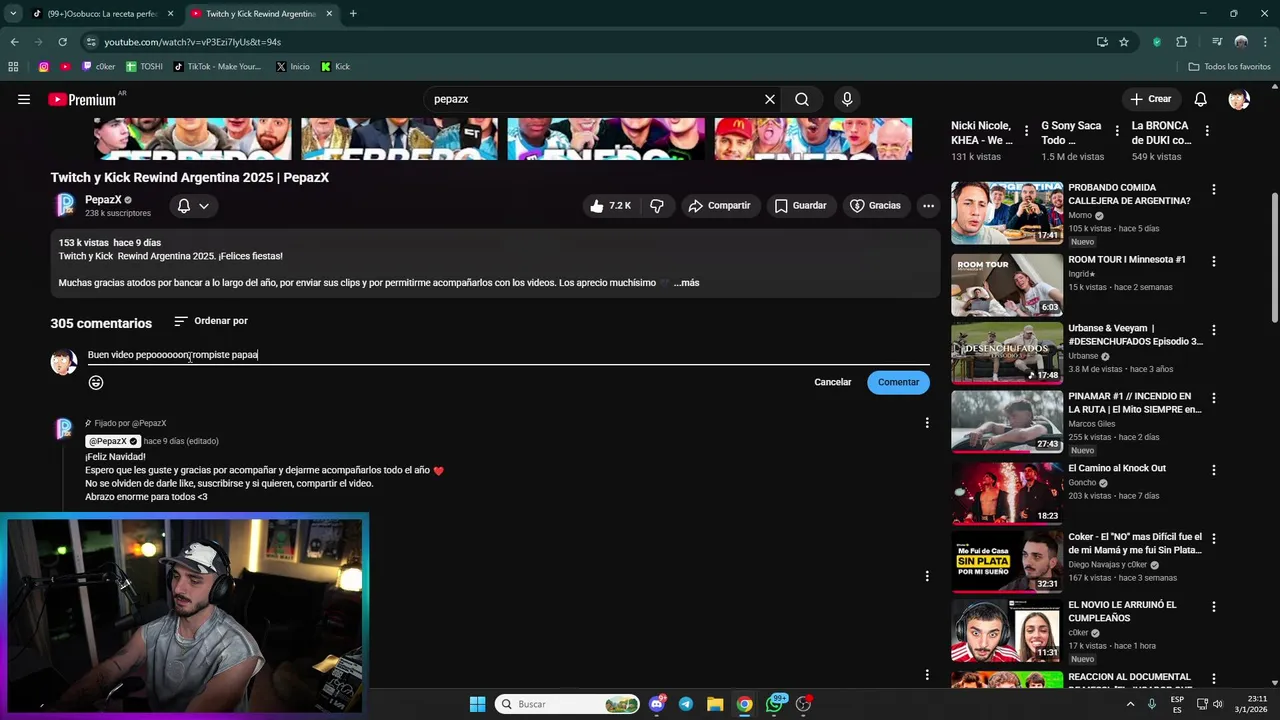Focus the comment text field

point(508,355)
